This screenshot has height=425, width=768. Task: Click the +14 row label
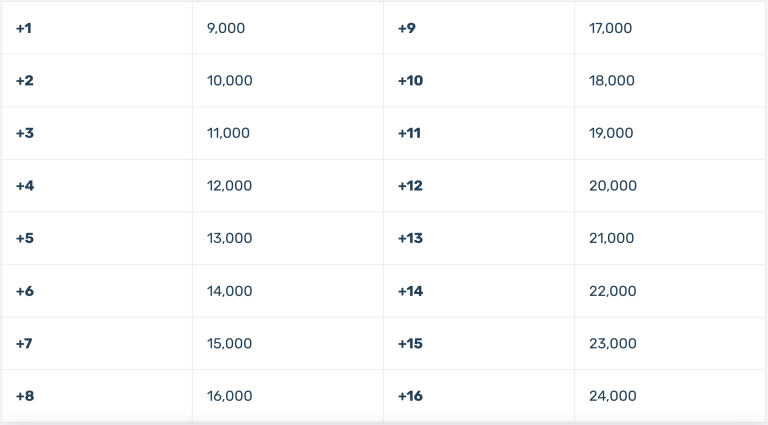[x=410, y=291]
